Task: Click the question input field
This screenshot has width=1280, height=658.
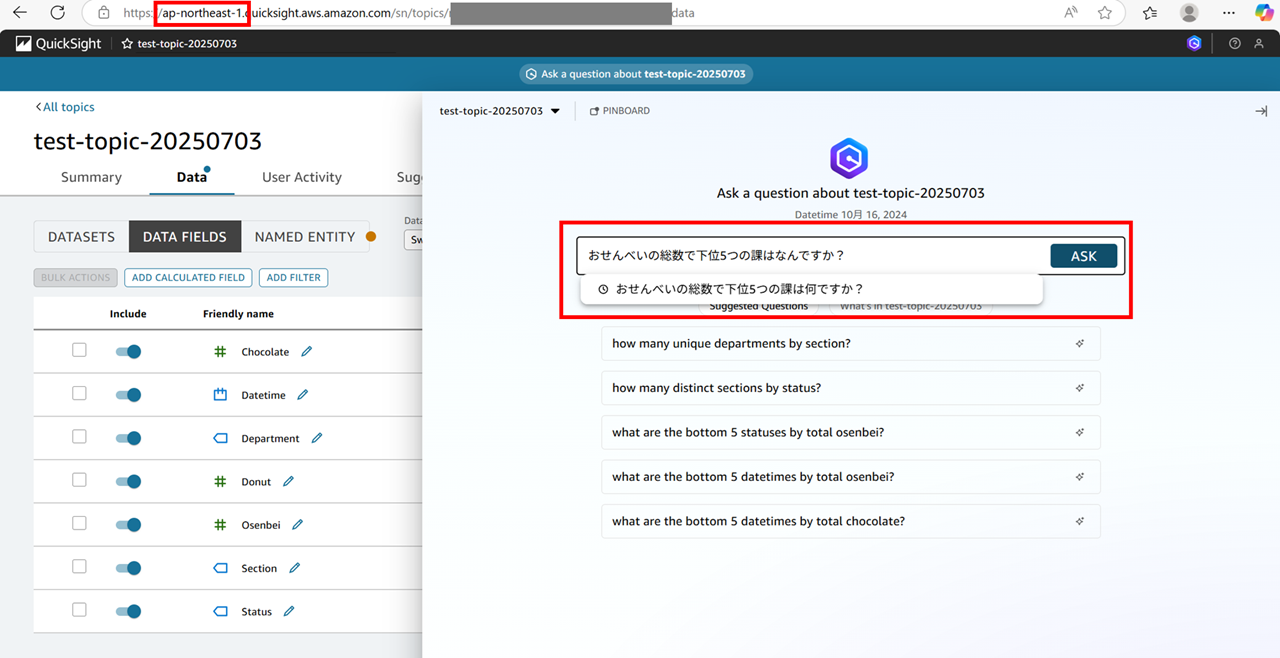Action: 812,256
